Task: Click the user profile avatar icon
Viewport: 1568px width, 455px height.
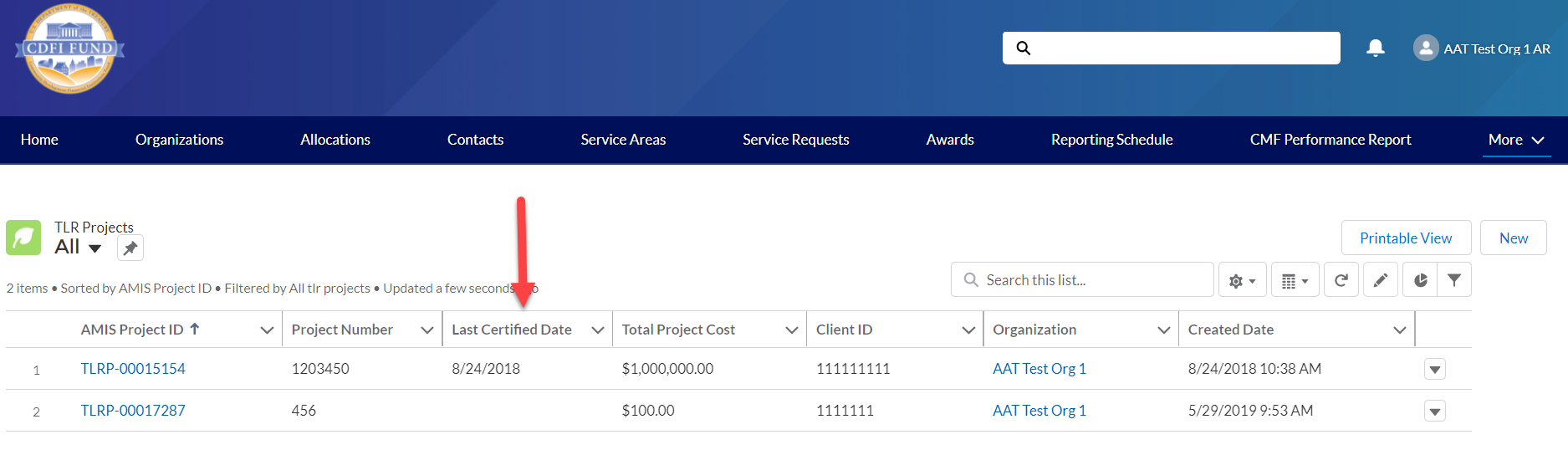Action: point(1425,49)
